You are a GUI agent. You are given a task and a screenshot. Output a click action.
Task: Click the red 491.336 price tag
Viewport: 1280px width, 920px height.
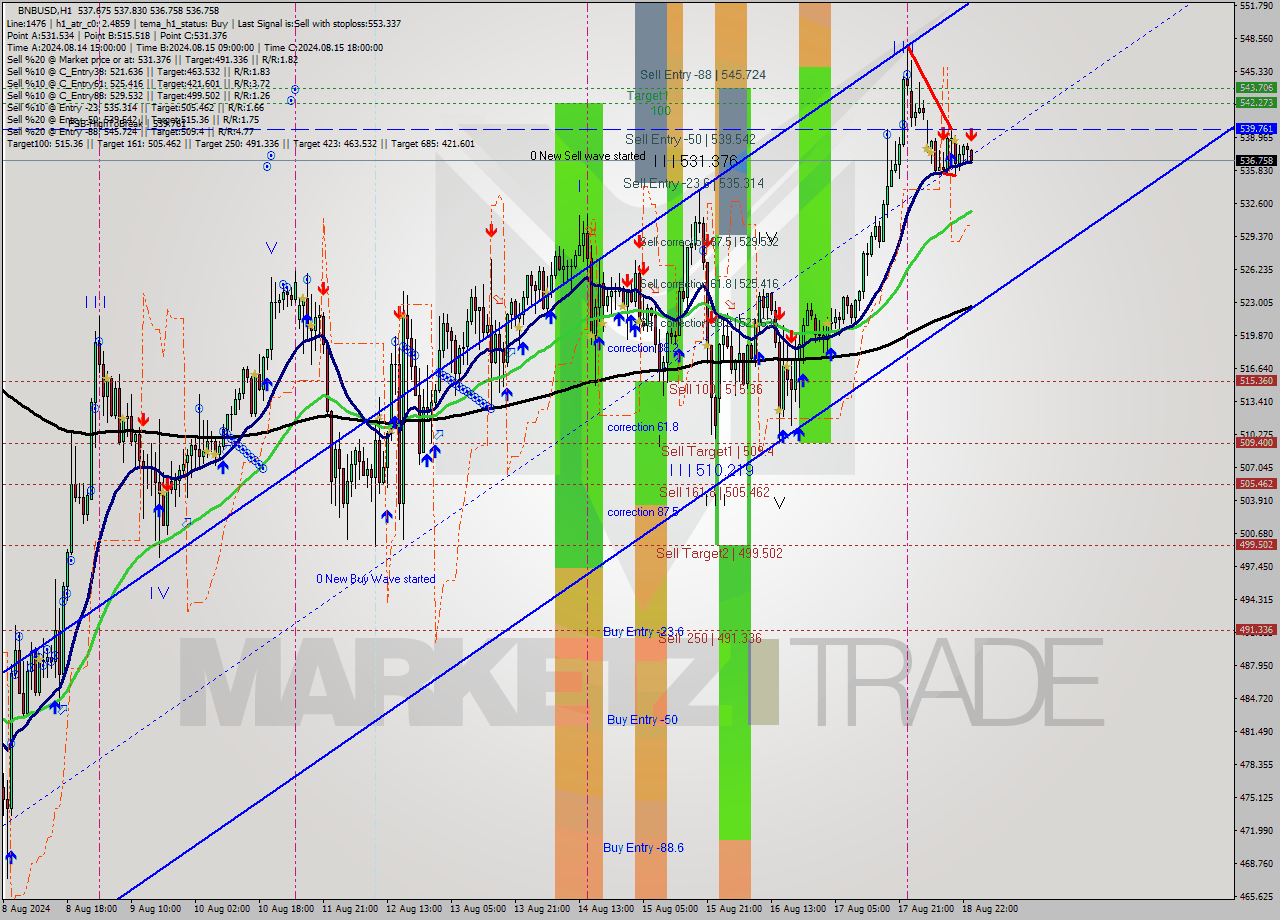(1256, 630)
